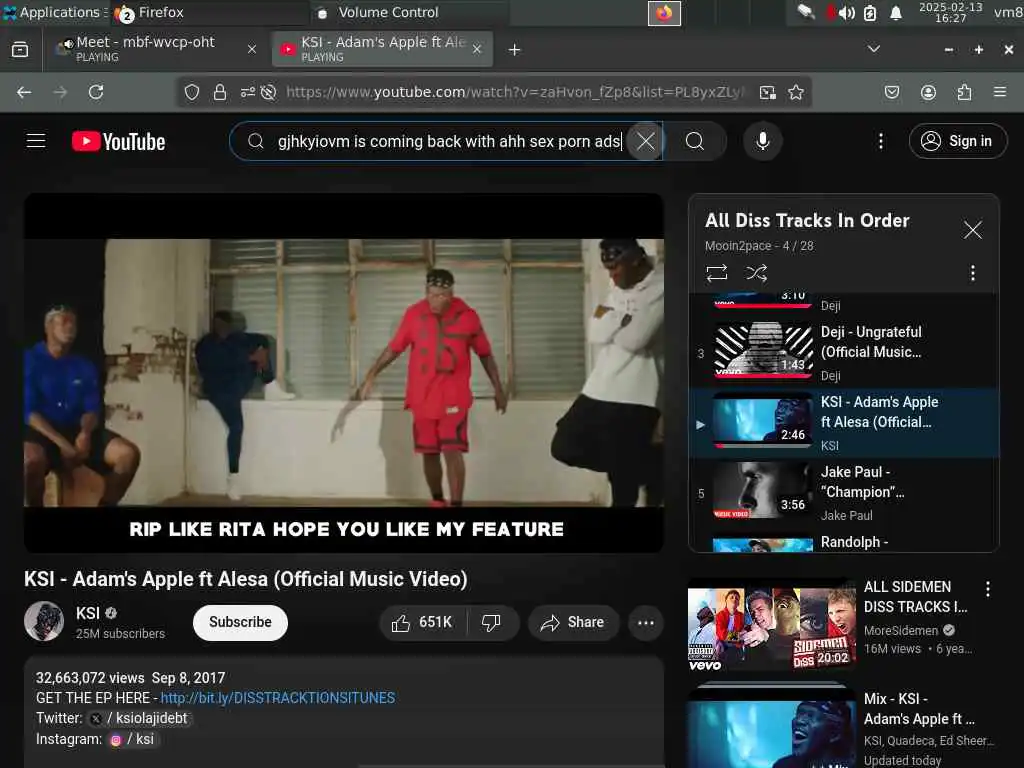Start voice search with the microphone icon
This screenshot has height=768, width=1024.
coord(762,141)
